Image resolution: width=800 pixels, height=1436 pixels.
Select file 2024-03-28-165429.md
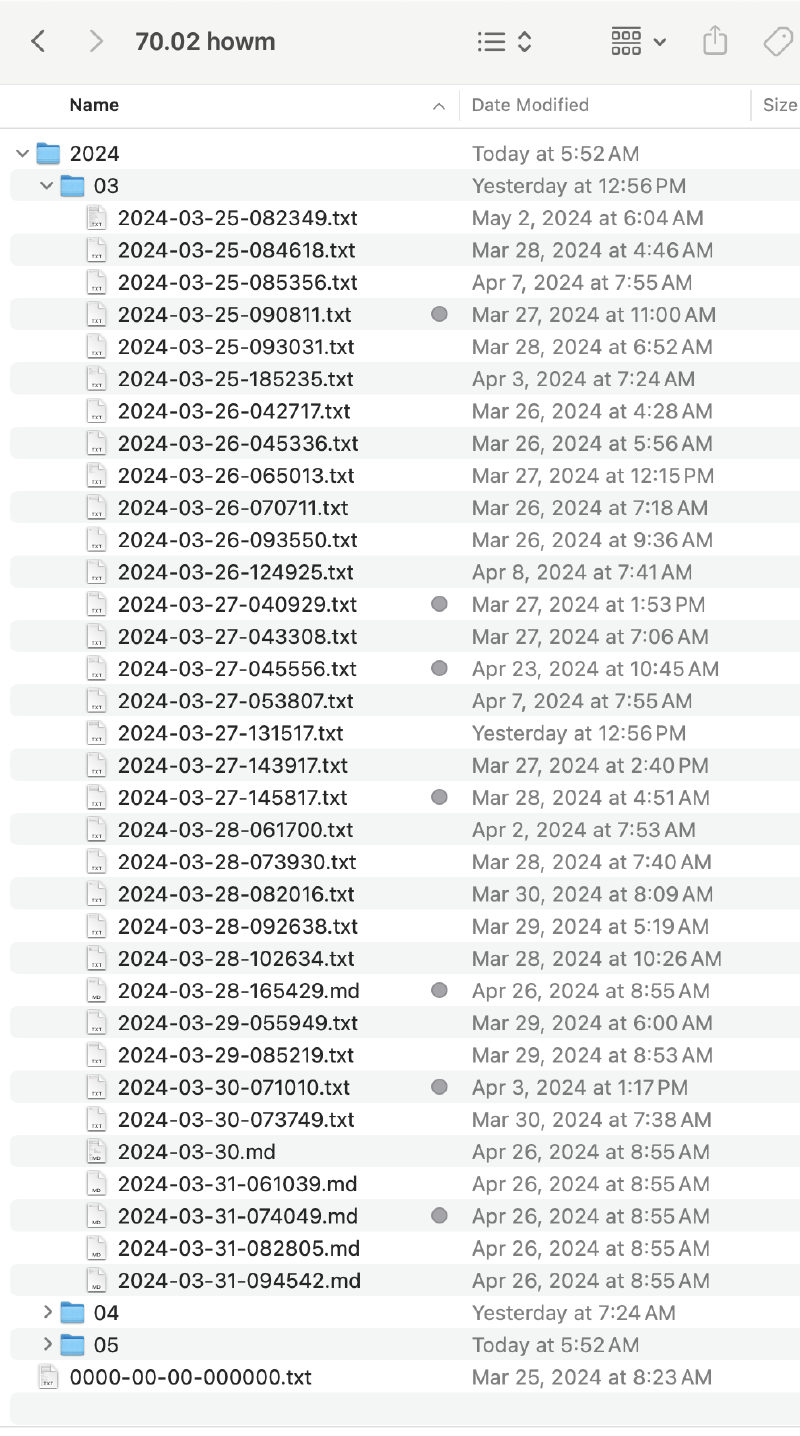[x=238, y=991]
